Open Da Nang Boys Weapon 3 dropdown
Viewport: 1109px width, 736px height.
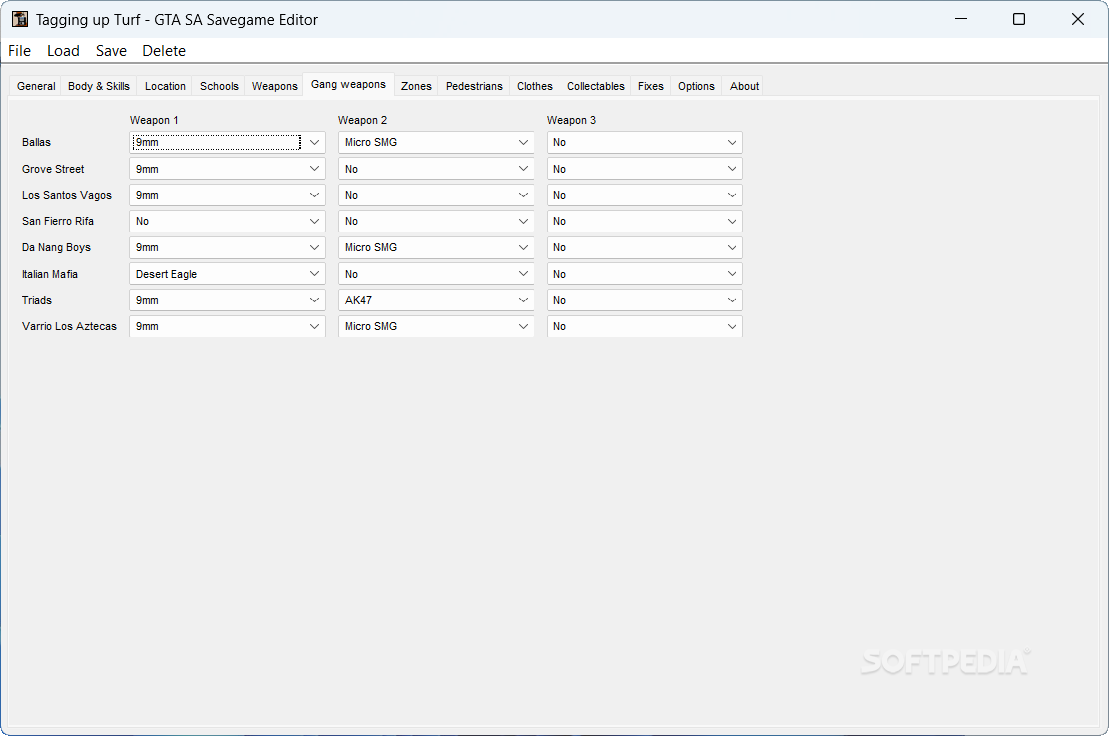644,247
